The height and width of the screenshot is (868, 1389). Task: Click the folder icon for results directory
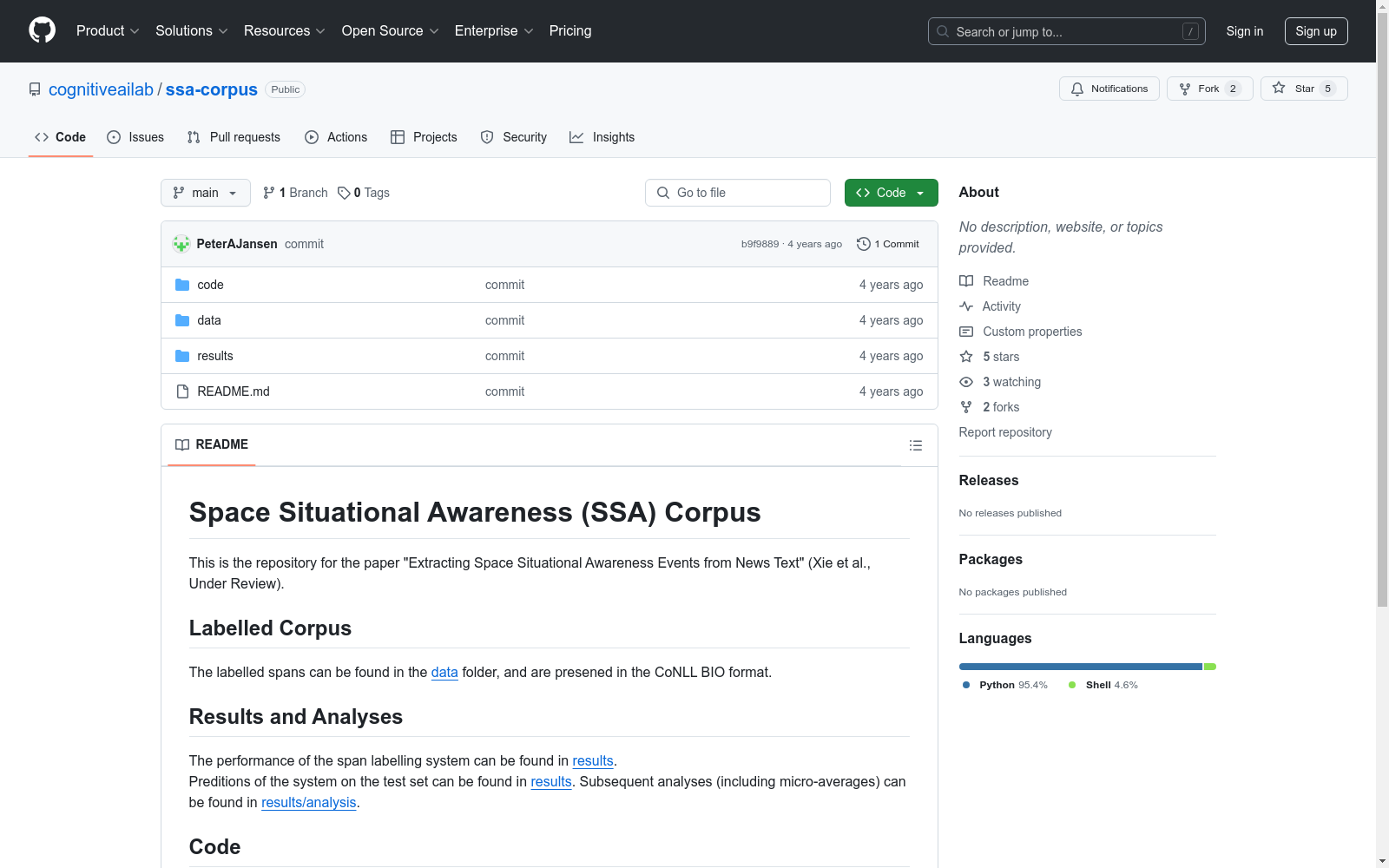coord(182,356)
